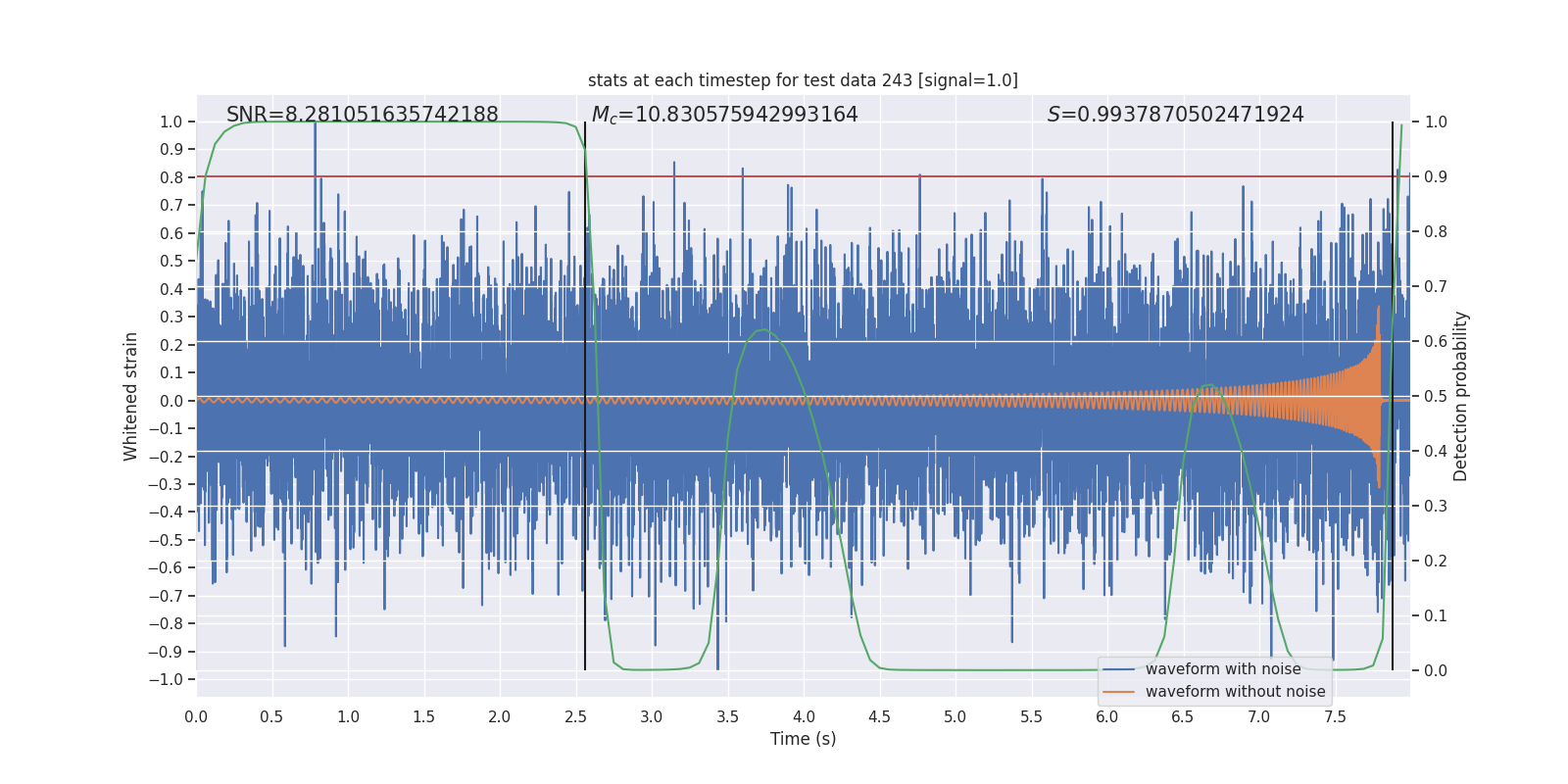Click the vertical black marker near 2.5 seconds

click(585, 396)
